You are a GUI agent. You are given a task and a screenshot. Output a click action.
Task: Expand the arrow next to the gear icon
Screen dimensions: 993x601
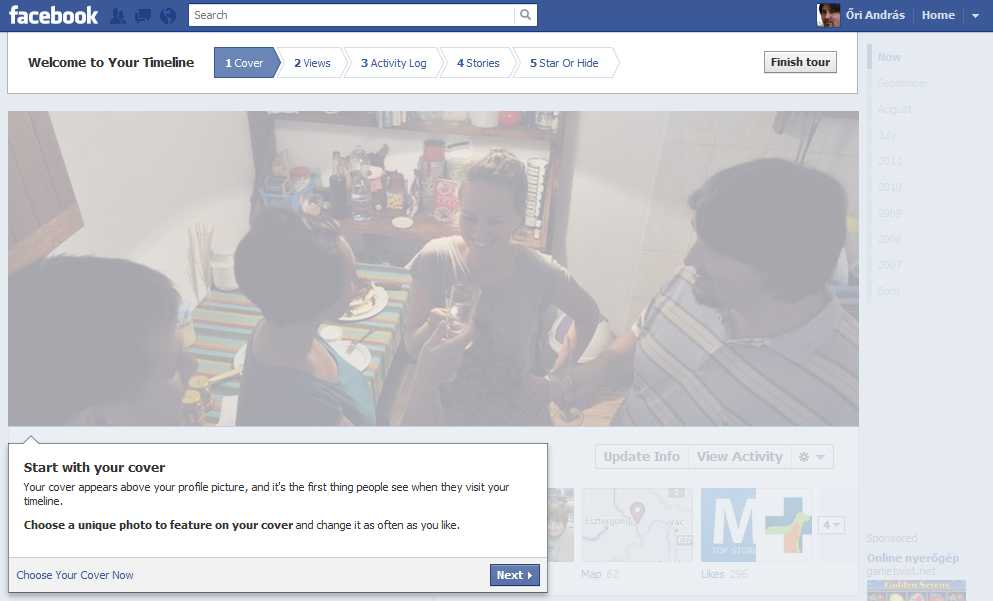pyautogui.click(x=821, y=457)
